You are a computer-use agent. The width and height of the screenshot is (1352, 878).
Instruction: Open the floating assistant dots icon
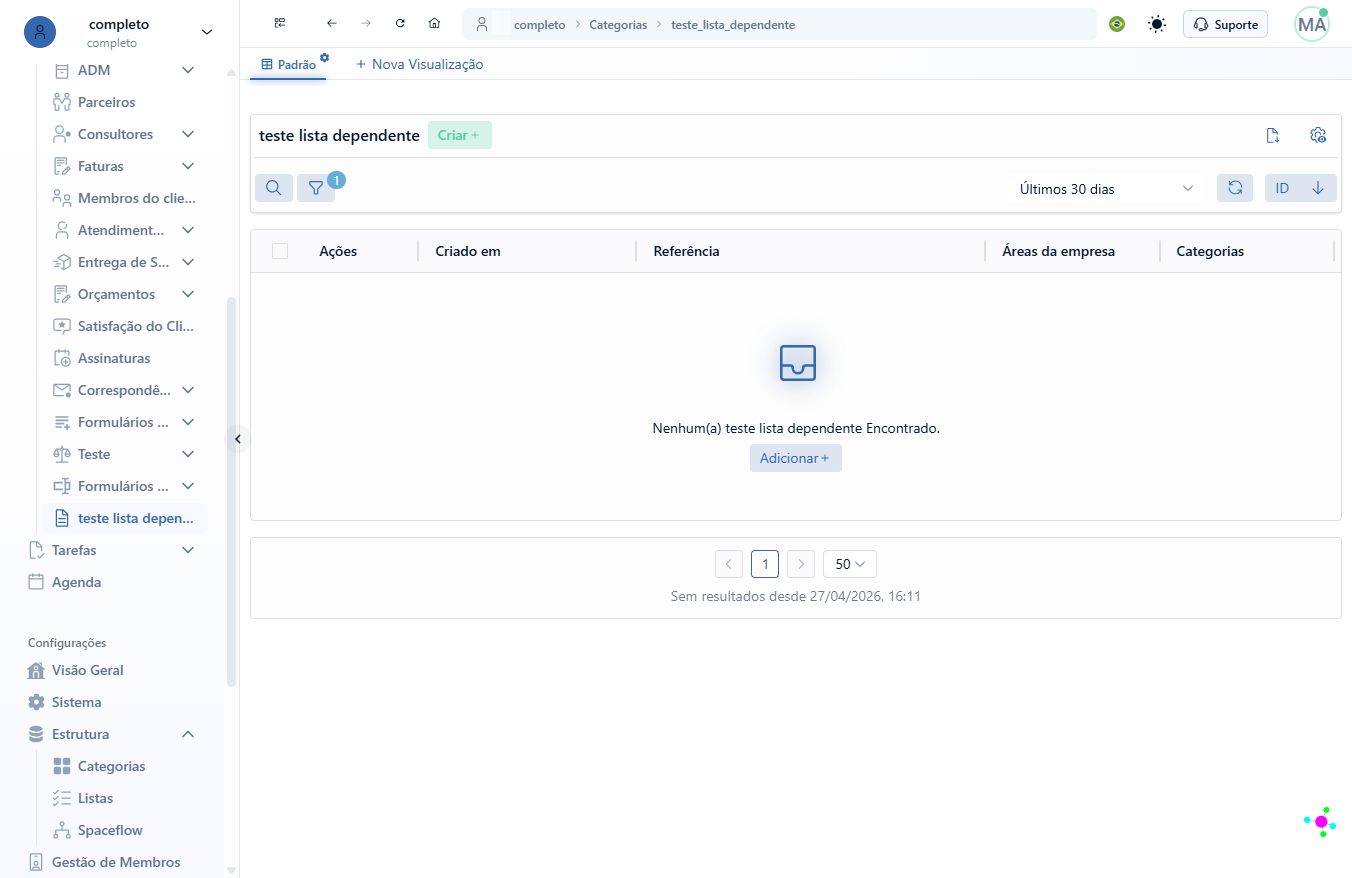click(x=1321, y=821)
